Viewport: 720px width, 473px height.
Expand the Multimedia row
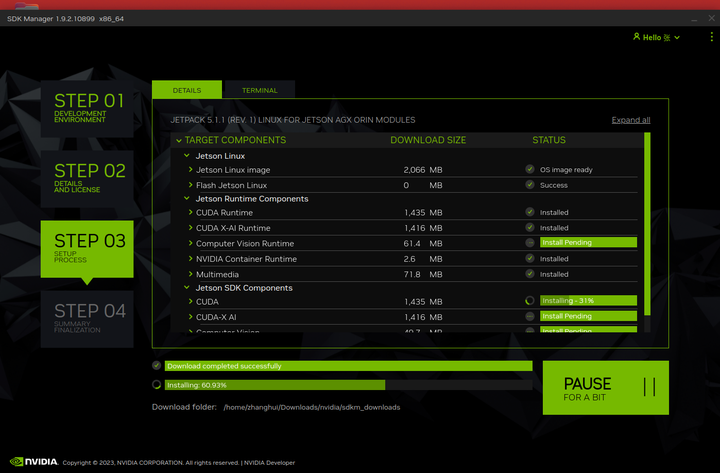click(x=191, y=274)
